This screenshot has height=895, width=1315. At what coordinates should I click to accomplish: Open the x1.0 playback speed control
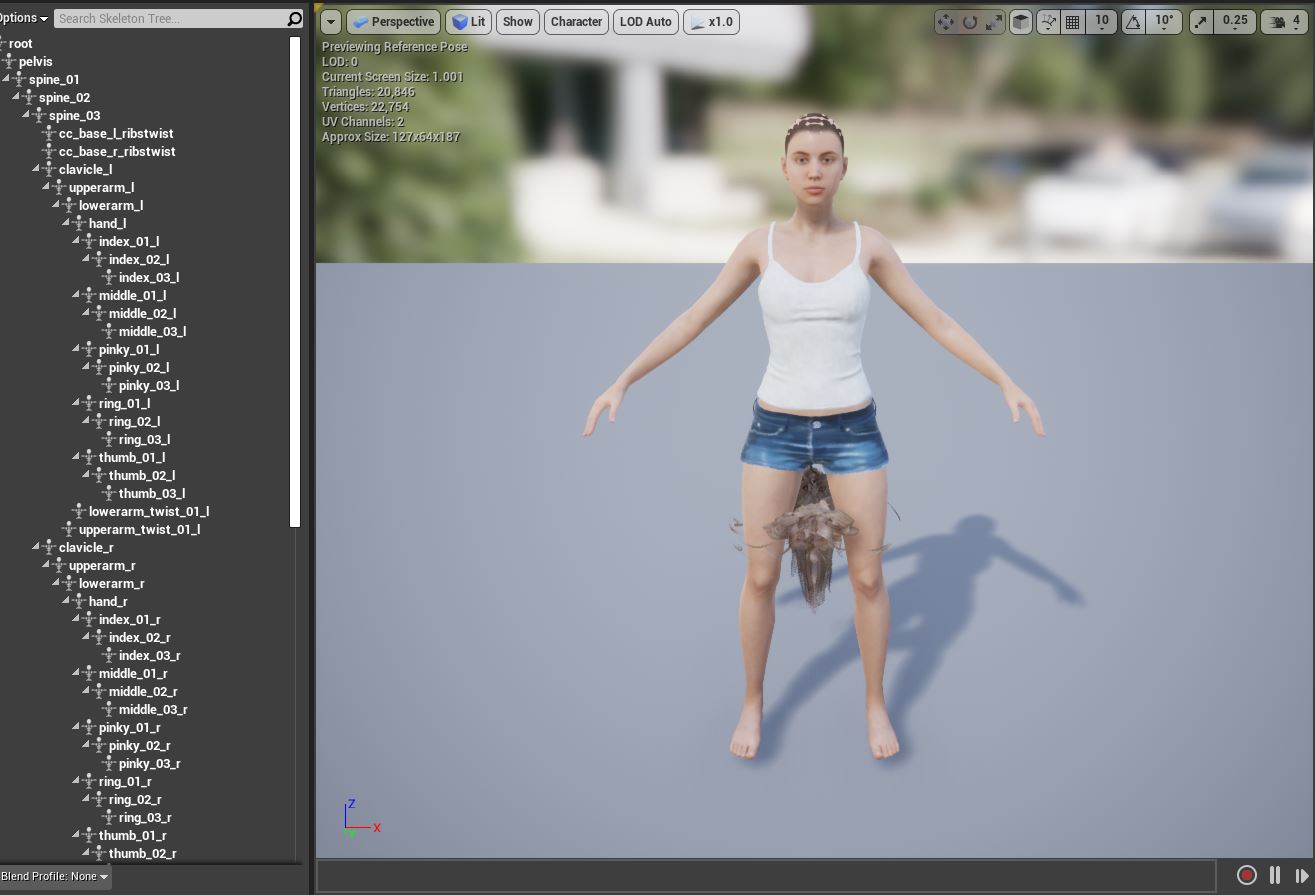tap(711, 22)
